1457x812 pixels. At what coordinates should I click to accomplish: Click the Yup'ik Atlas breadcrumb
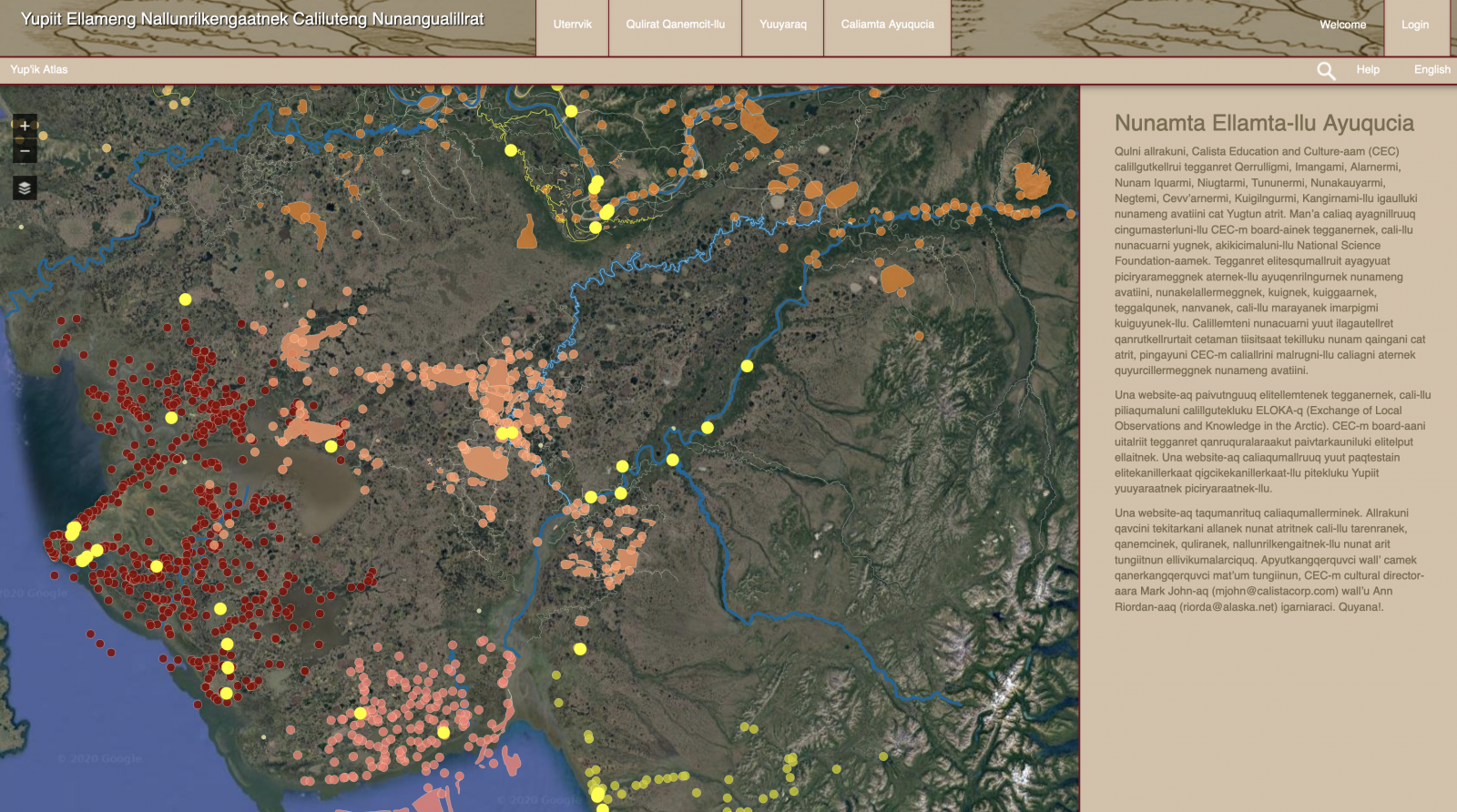point(39,70)
